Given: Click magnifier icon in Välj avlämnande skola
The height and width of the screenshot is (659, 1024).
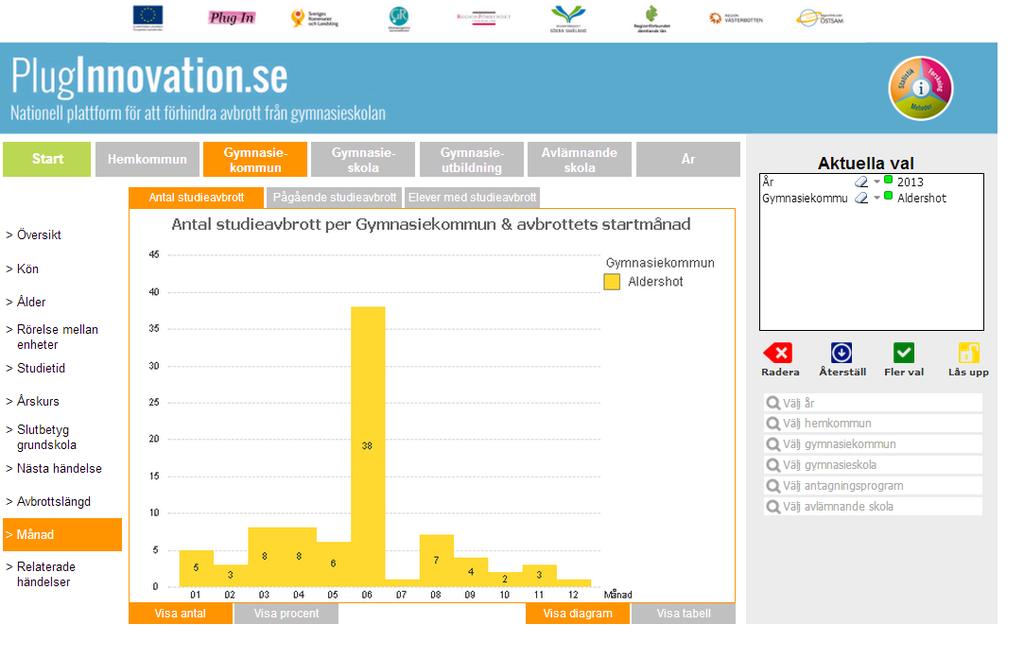Looking at the screenshot, I should point(773,507).
